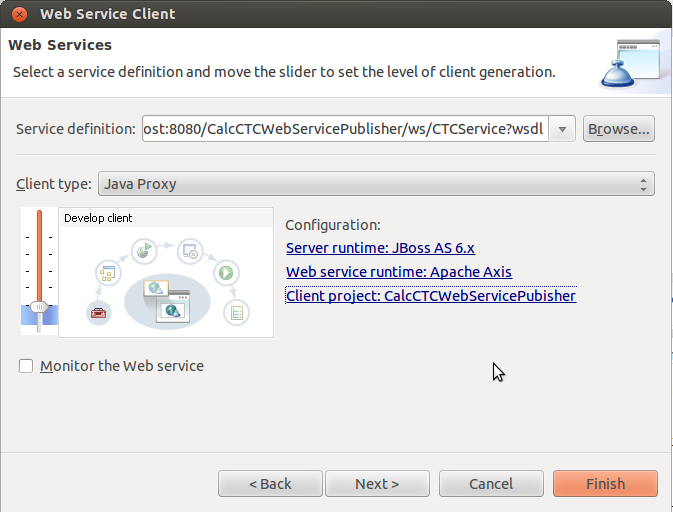Screen dimensions: 673x512
Task: Open Server runtime: JBoss AS 6.x link
Action: click(380, 248)
